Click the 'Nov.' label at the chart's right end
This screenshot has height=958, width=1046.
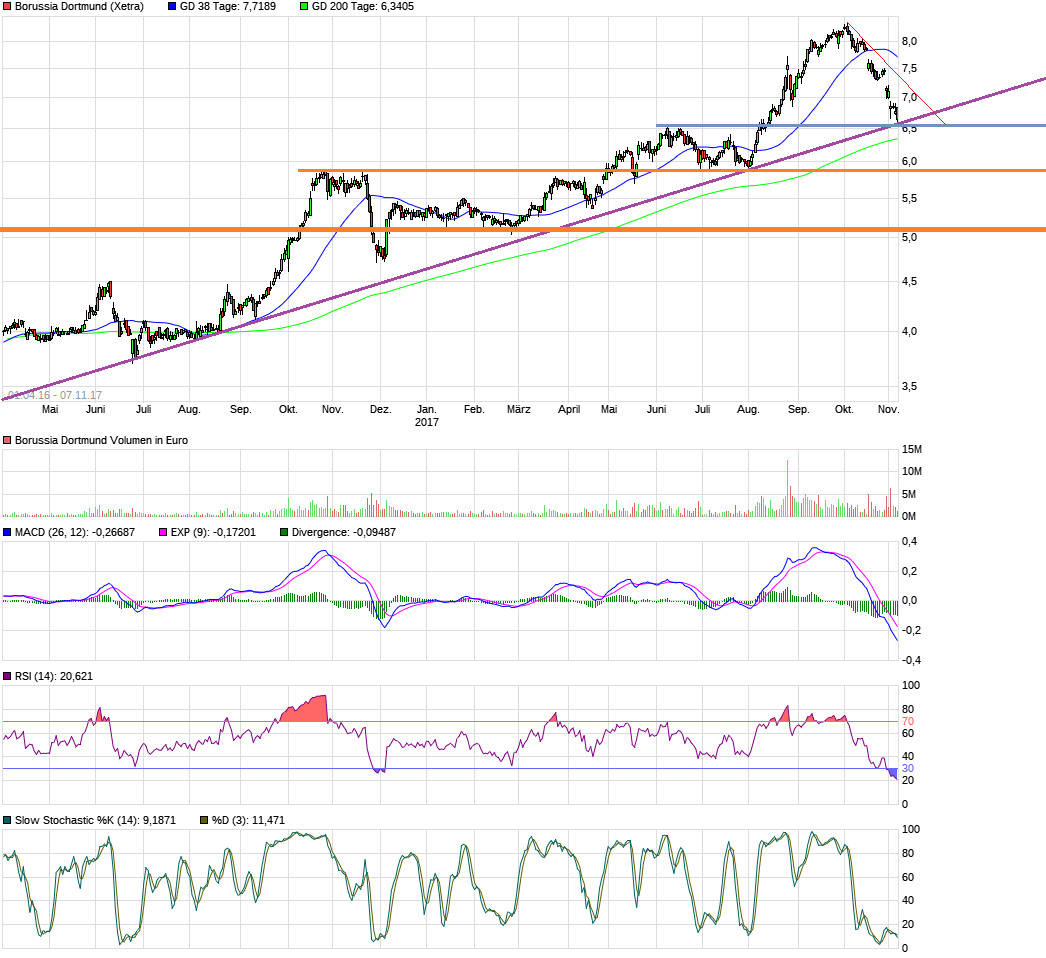pyautogui.click(x=889, y=410)
